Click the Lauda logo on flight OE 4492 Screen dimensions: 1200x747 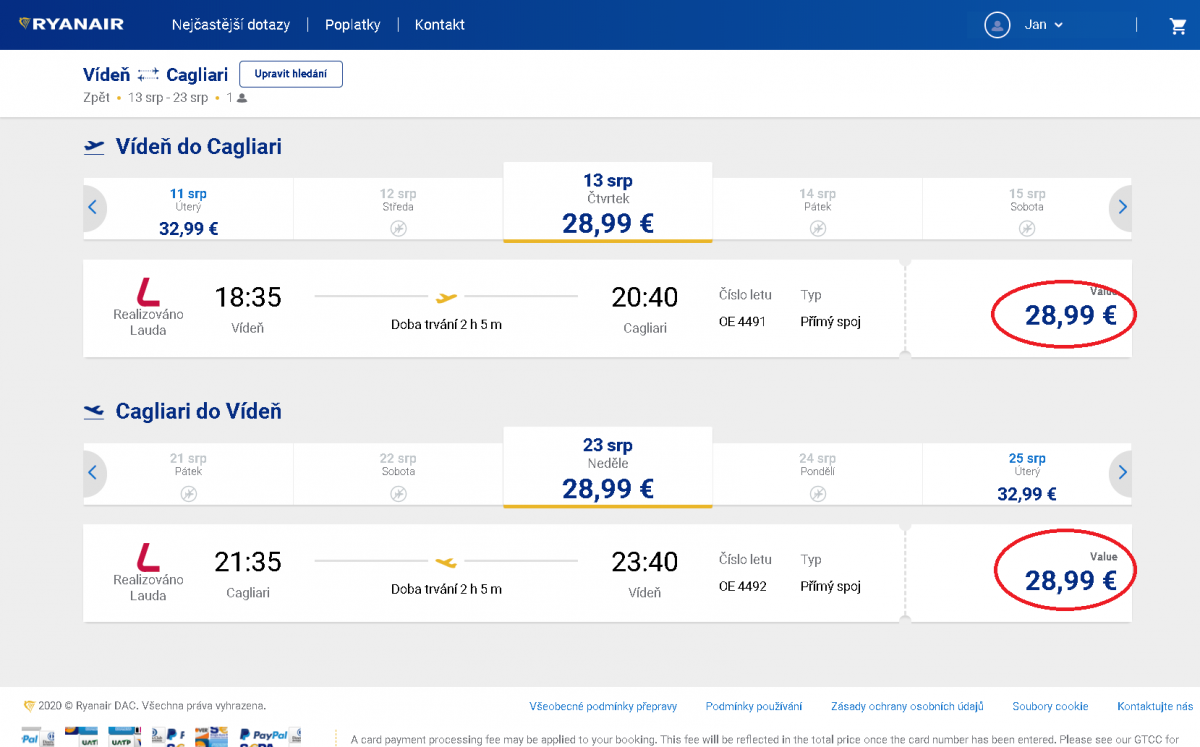point(148,556)
